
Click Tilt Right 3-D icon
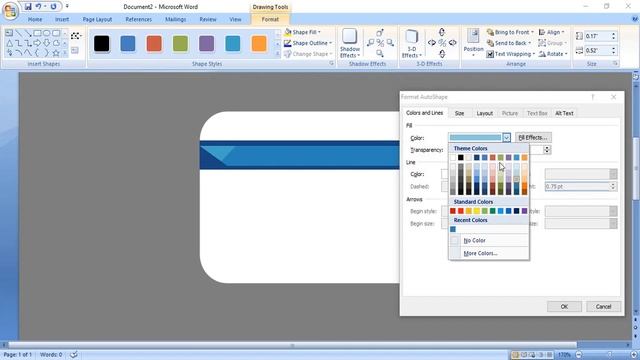(452, 42)
